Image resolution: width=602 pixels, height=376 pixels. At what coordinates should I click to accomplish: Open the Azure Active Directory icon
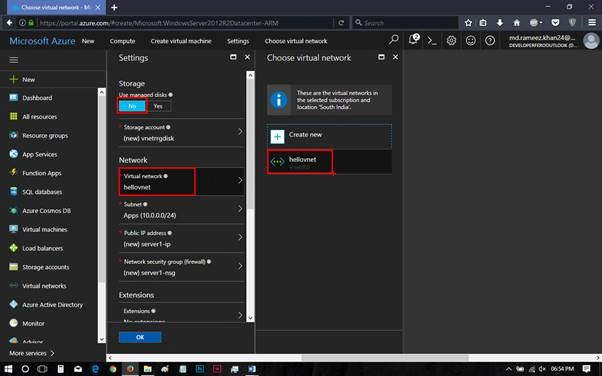[13, 304]
